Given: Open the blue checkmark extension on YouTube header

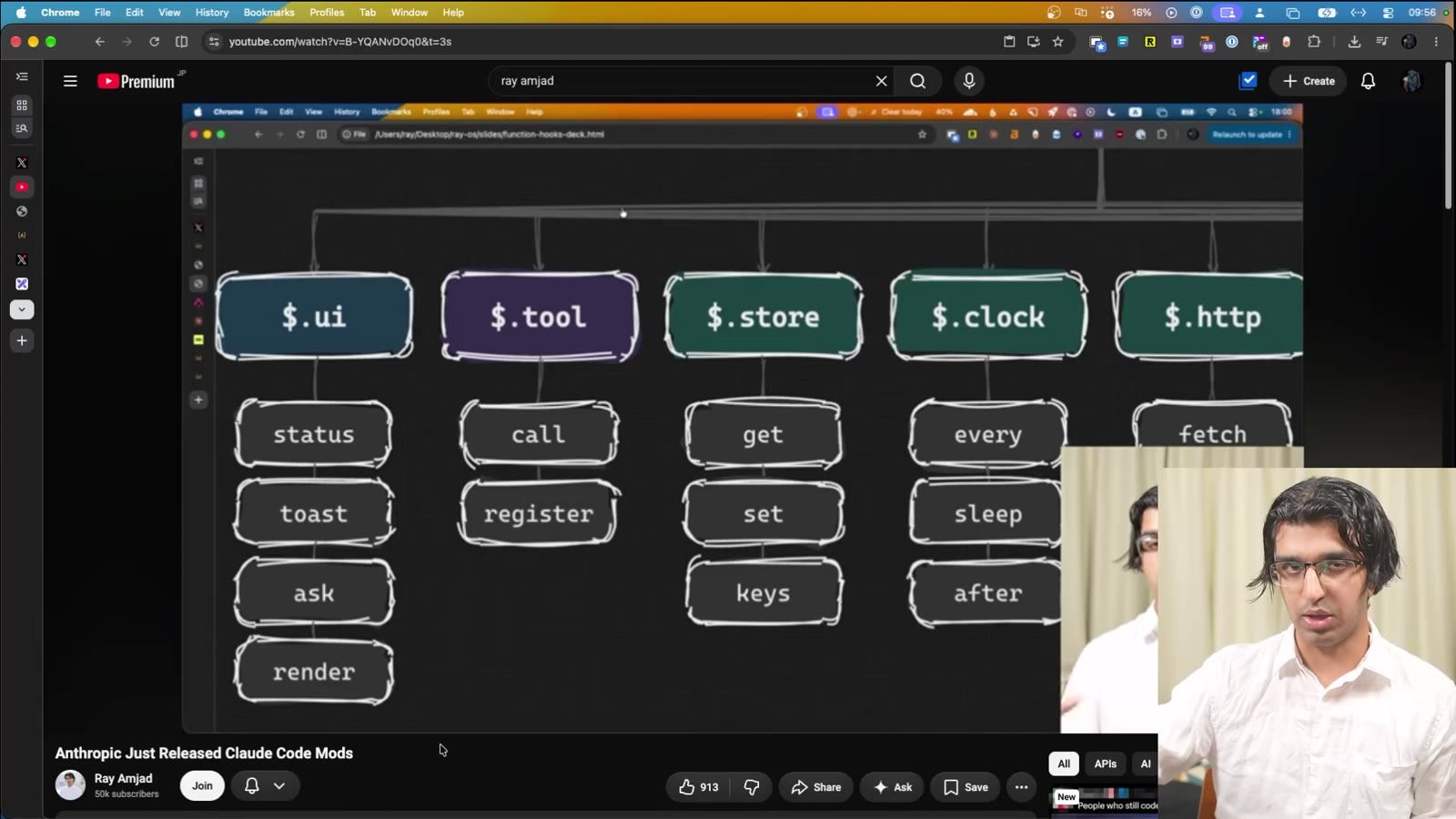Looking at the screenshot, I should tap(1248, 80).
